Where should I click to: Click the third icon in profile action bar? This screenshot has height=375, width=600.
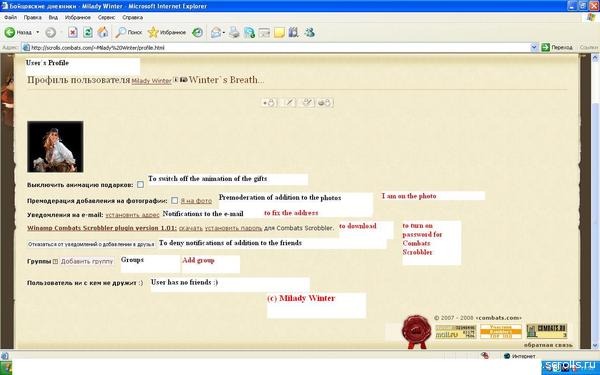pos(307,103)
